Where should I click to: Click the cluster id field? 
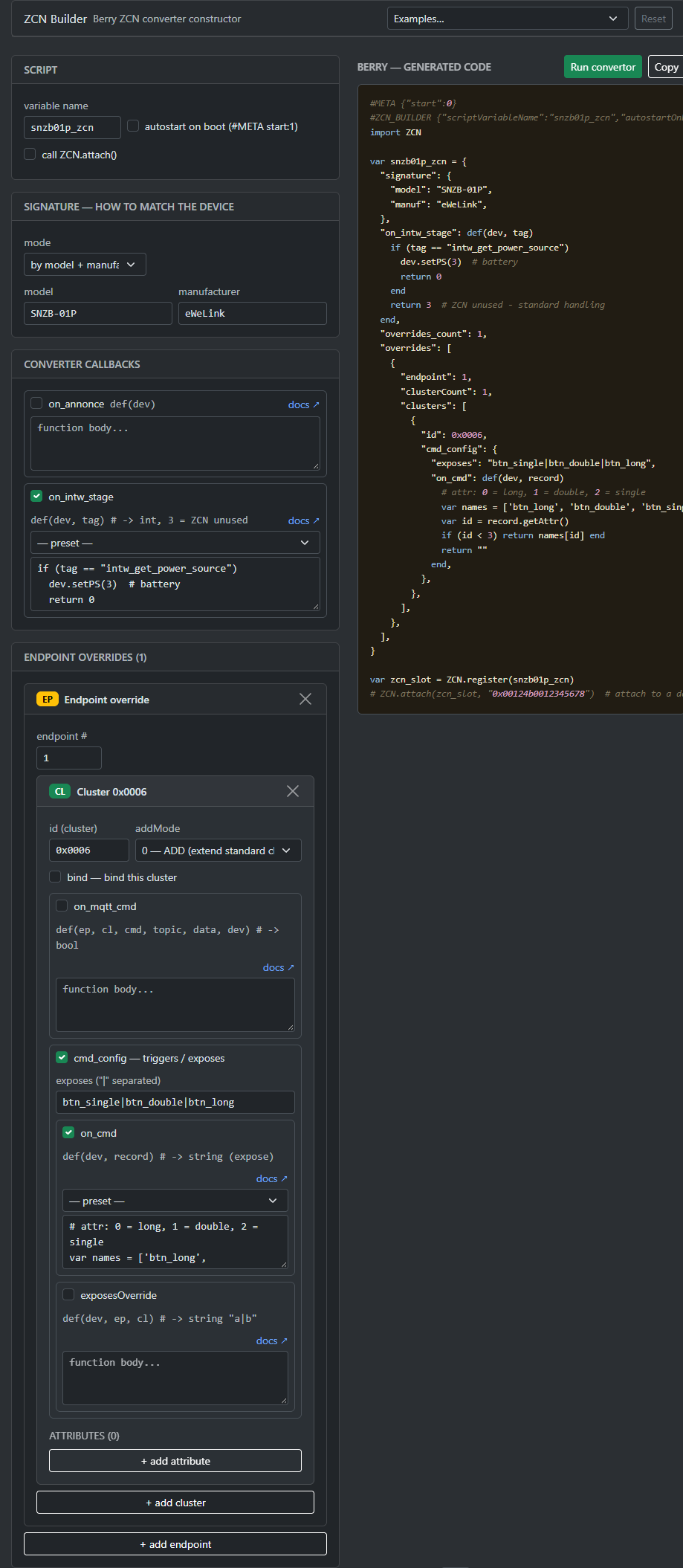click(x=89, y=850)
